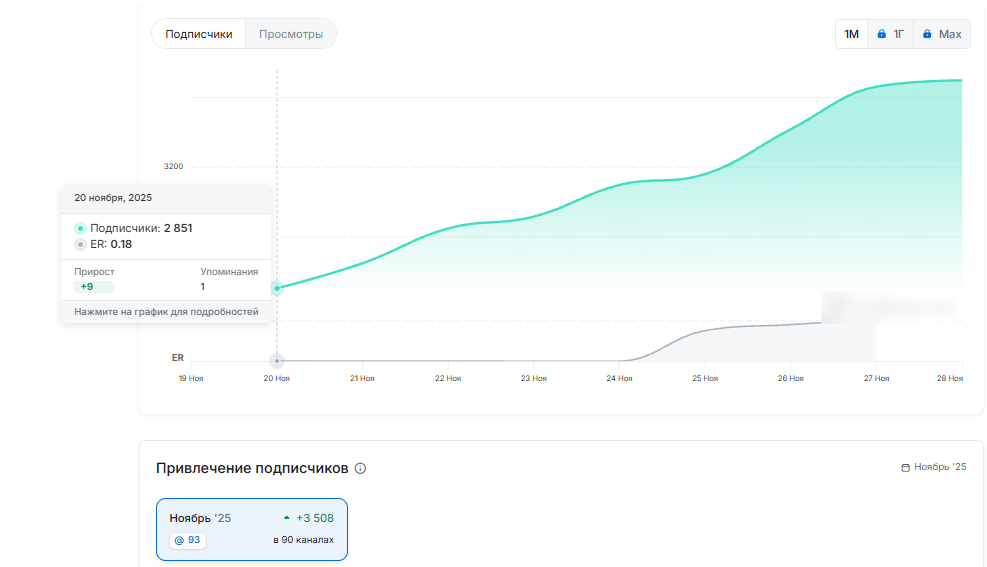Click green growth arrow beside +3 508
The width and height of the screenshot is (987, 567).
pos(287,518)
